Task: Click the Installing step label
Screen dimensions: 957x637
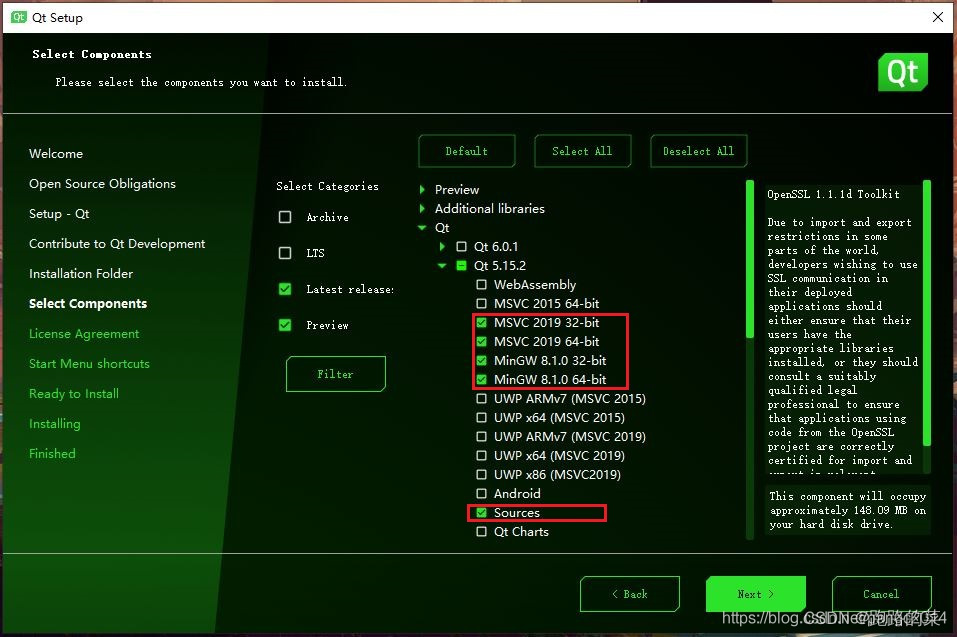Action: coord(55,423)
